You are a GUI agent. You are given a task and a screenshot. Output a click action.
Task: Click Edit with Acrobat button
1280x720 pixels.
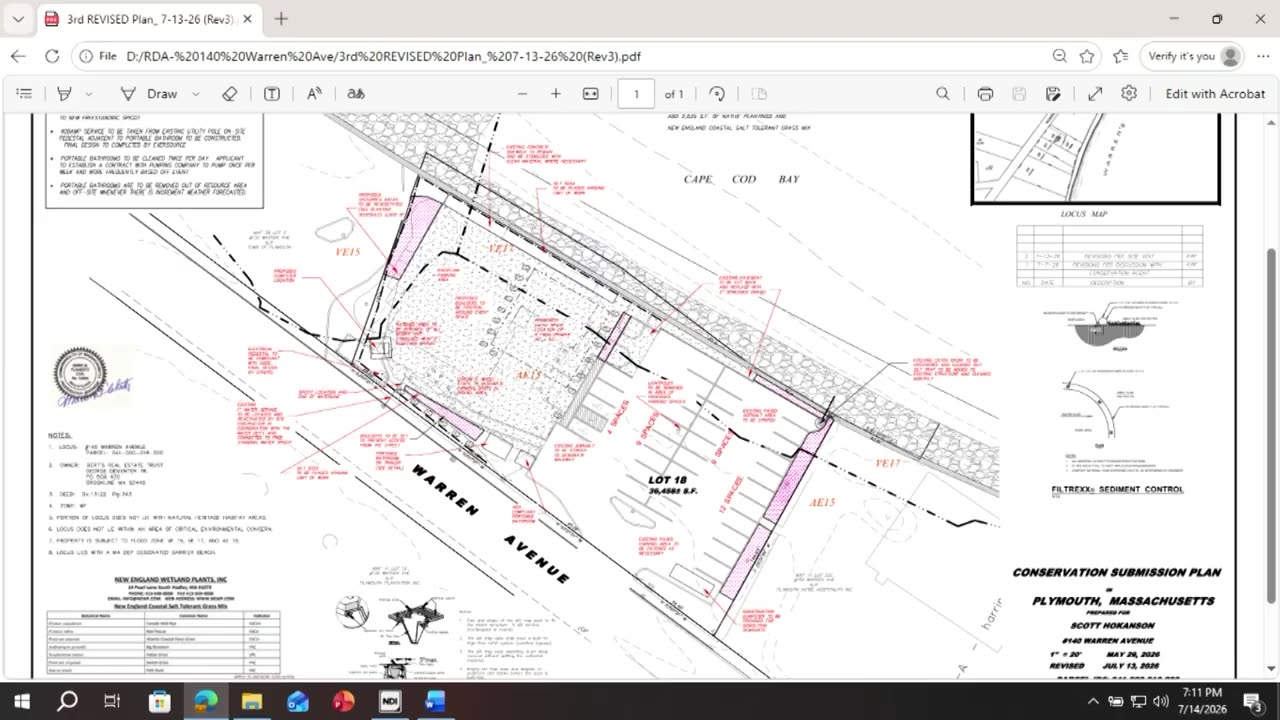pyautogui.click(x=1215, y=94)
